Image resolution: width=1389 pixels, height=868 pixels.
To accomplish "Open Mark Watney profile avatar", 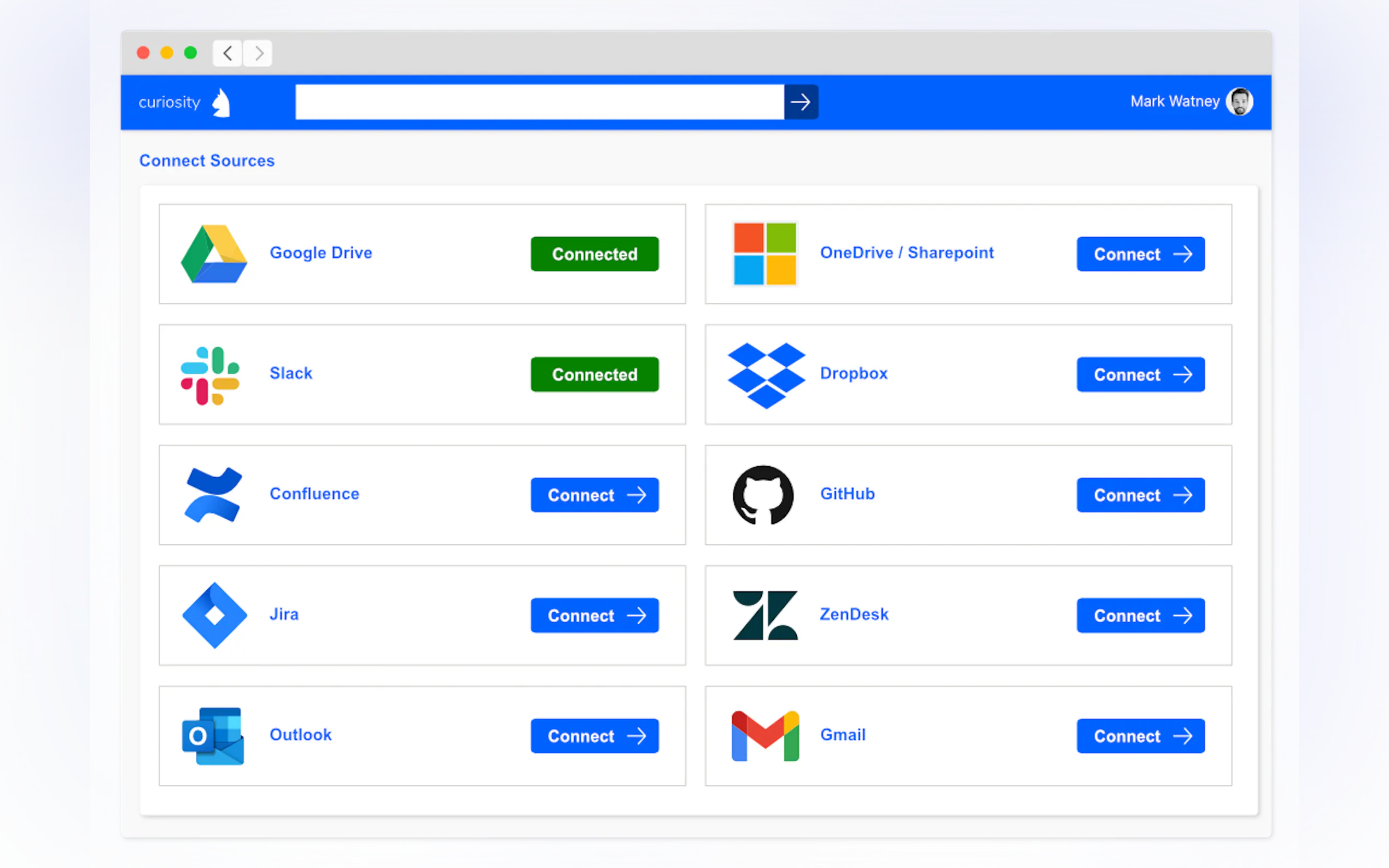I will [1239, 102].
